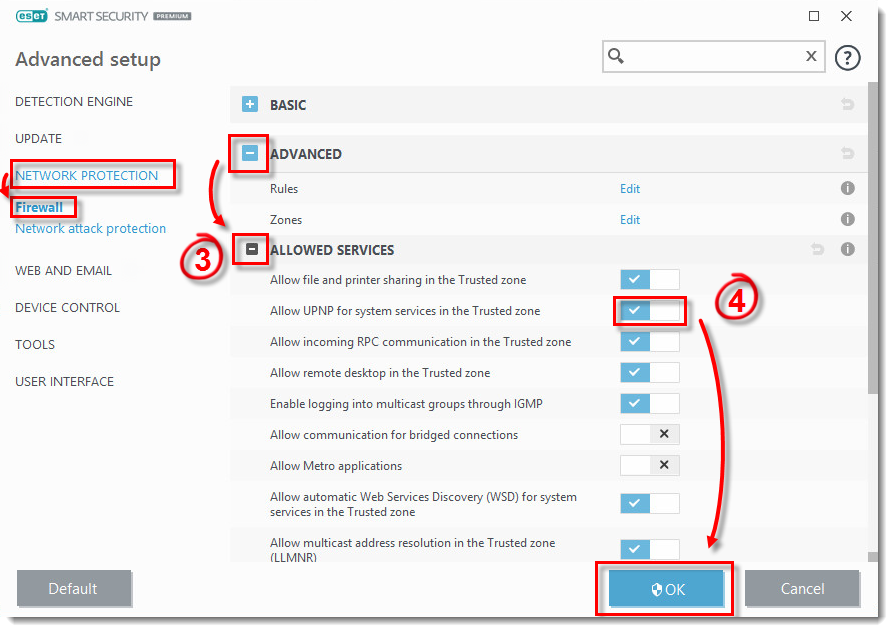Revert the Basic section with undo arrow
The height and width of the screenshot is (626, 887).
point(847,104)
